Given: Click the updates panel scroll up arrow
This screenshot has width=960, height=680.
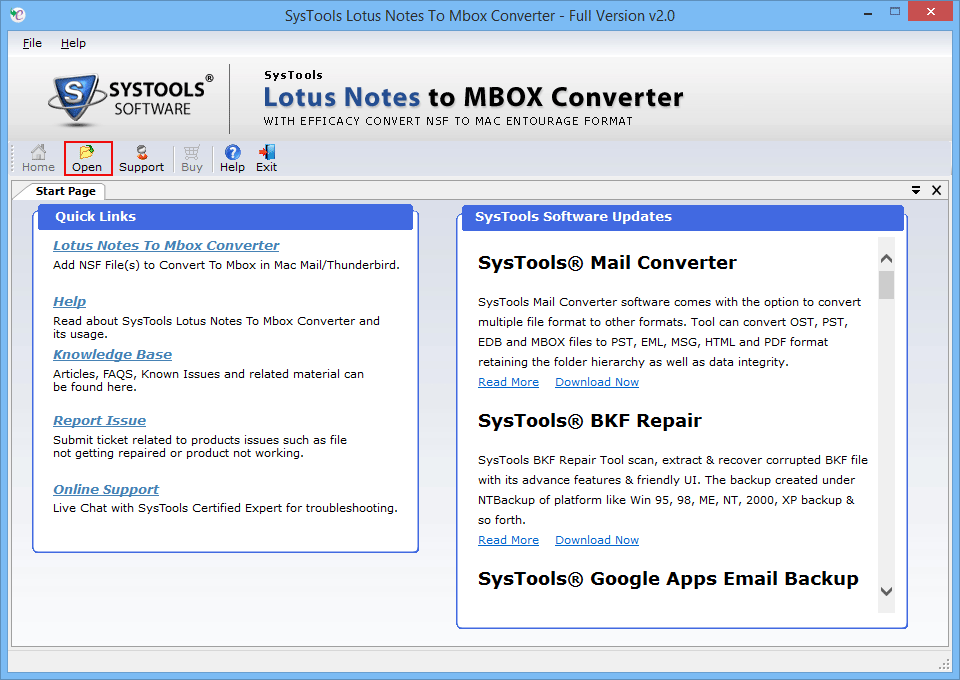Looking at the screenshot, I should (x=886, y=259).
